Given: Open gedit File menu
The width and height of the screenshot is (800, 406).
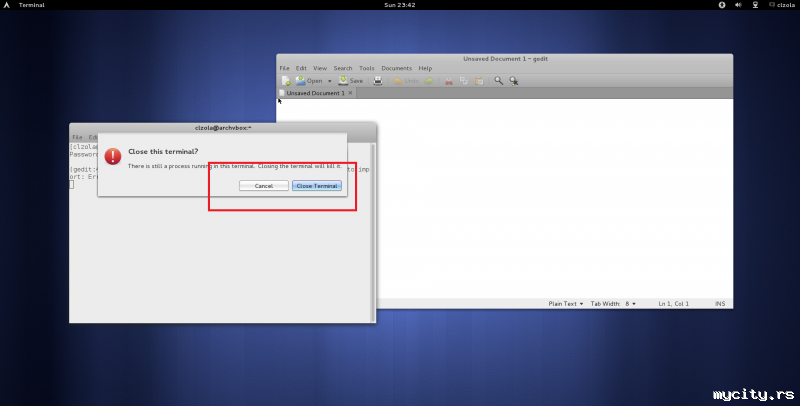Looking at the screenshot, I should 284,68.
